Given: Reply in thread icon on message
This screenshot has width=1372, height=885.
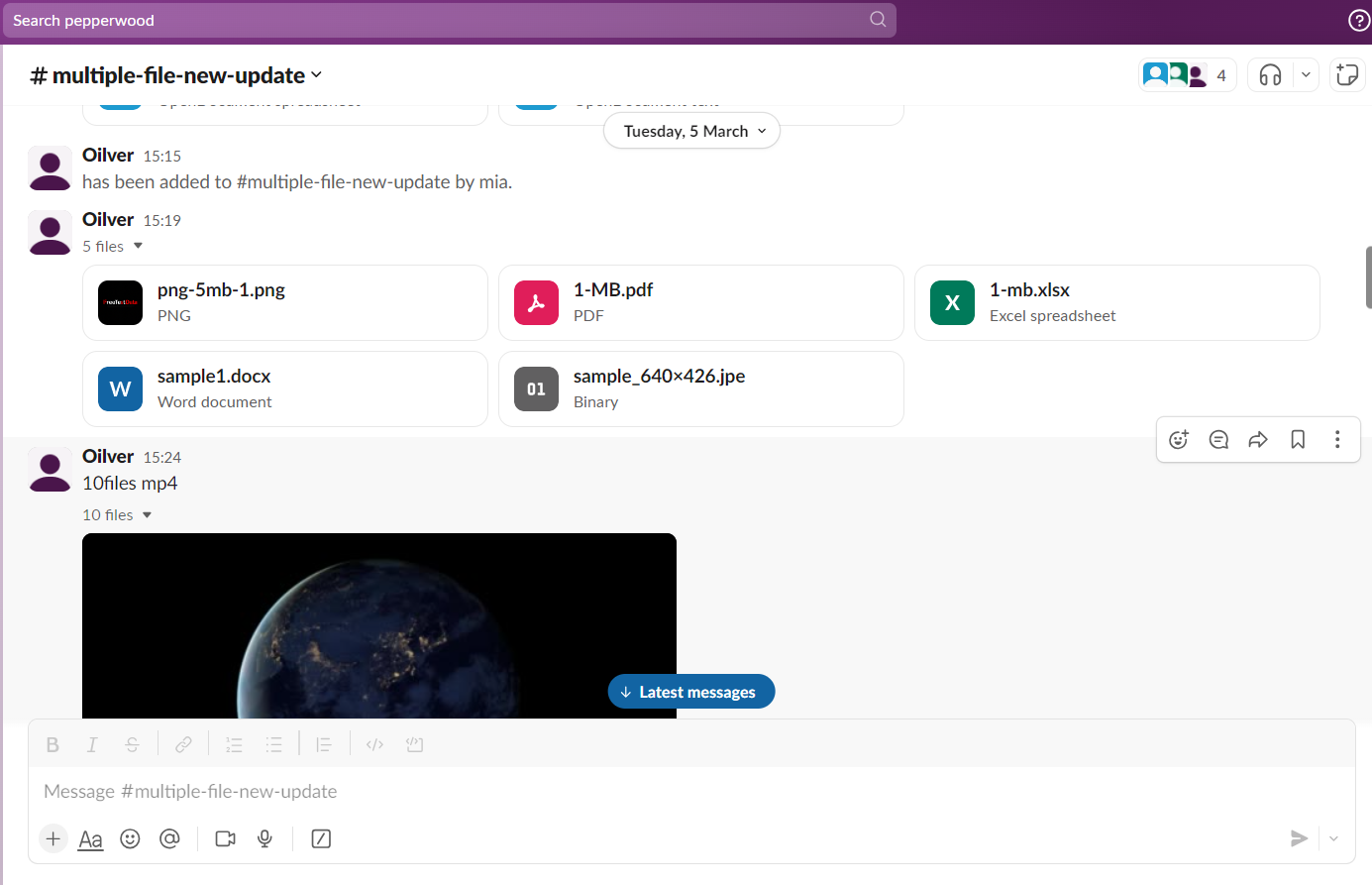Looking at the screenshot, I should click(1218, 440).
